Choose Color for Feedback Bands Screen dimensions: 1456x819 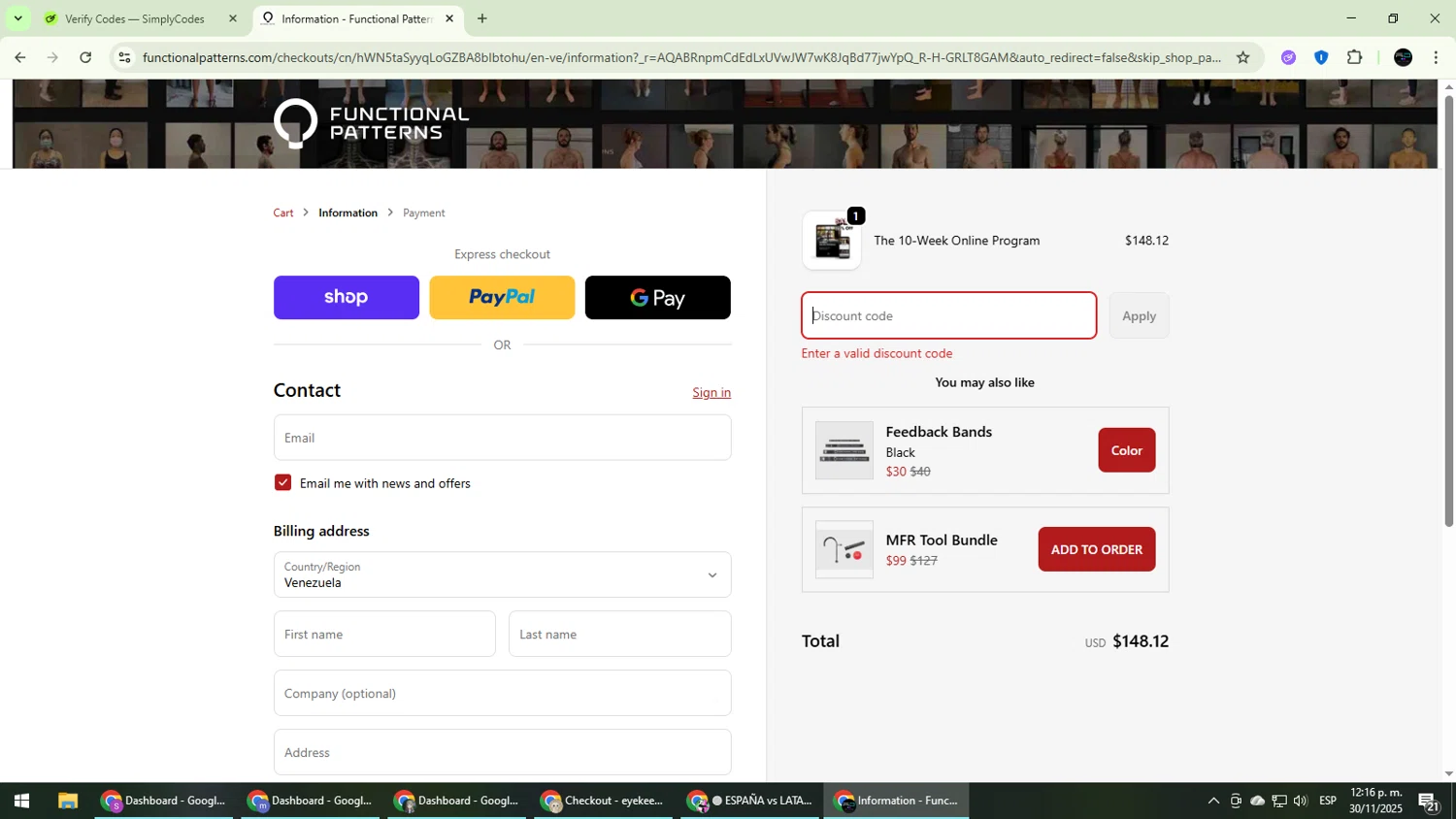1126,450
